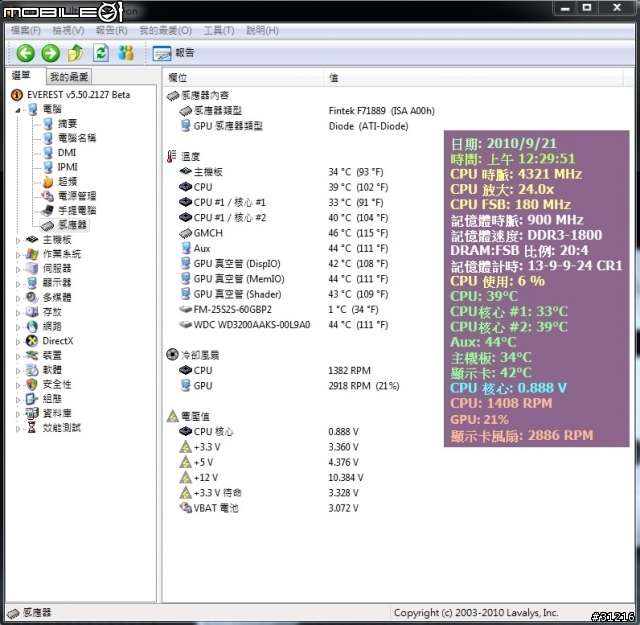
Task: Switch to the 選單 tab
Action: pyautogui.click(x=21, y=76)
